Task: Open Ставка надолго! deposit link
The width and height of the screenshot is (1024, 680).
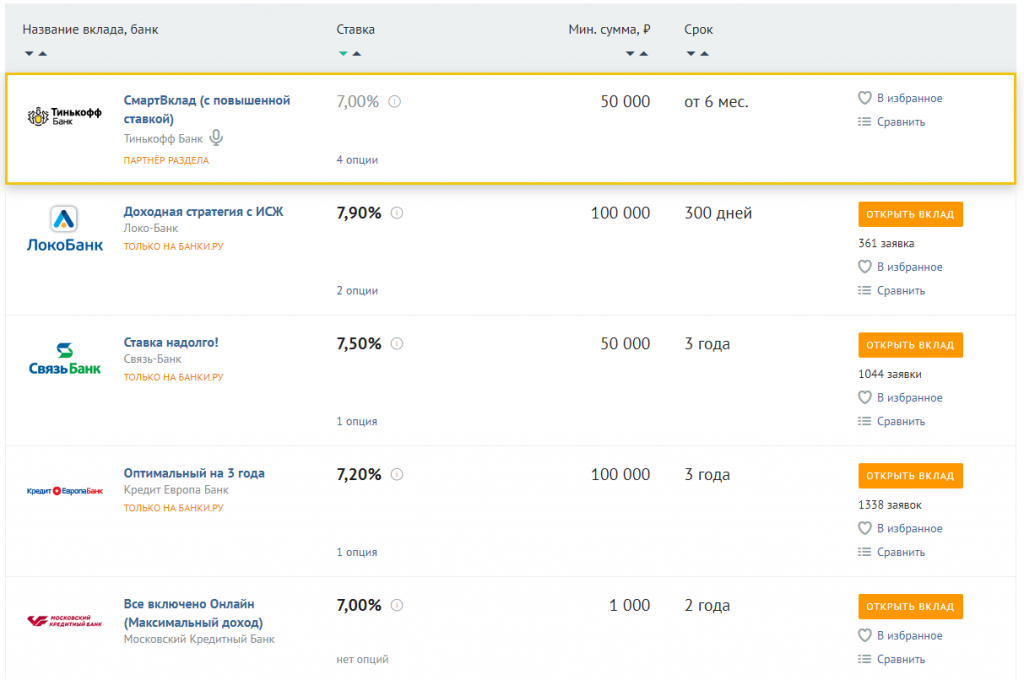Action: (x=171, y=342)
